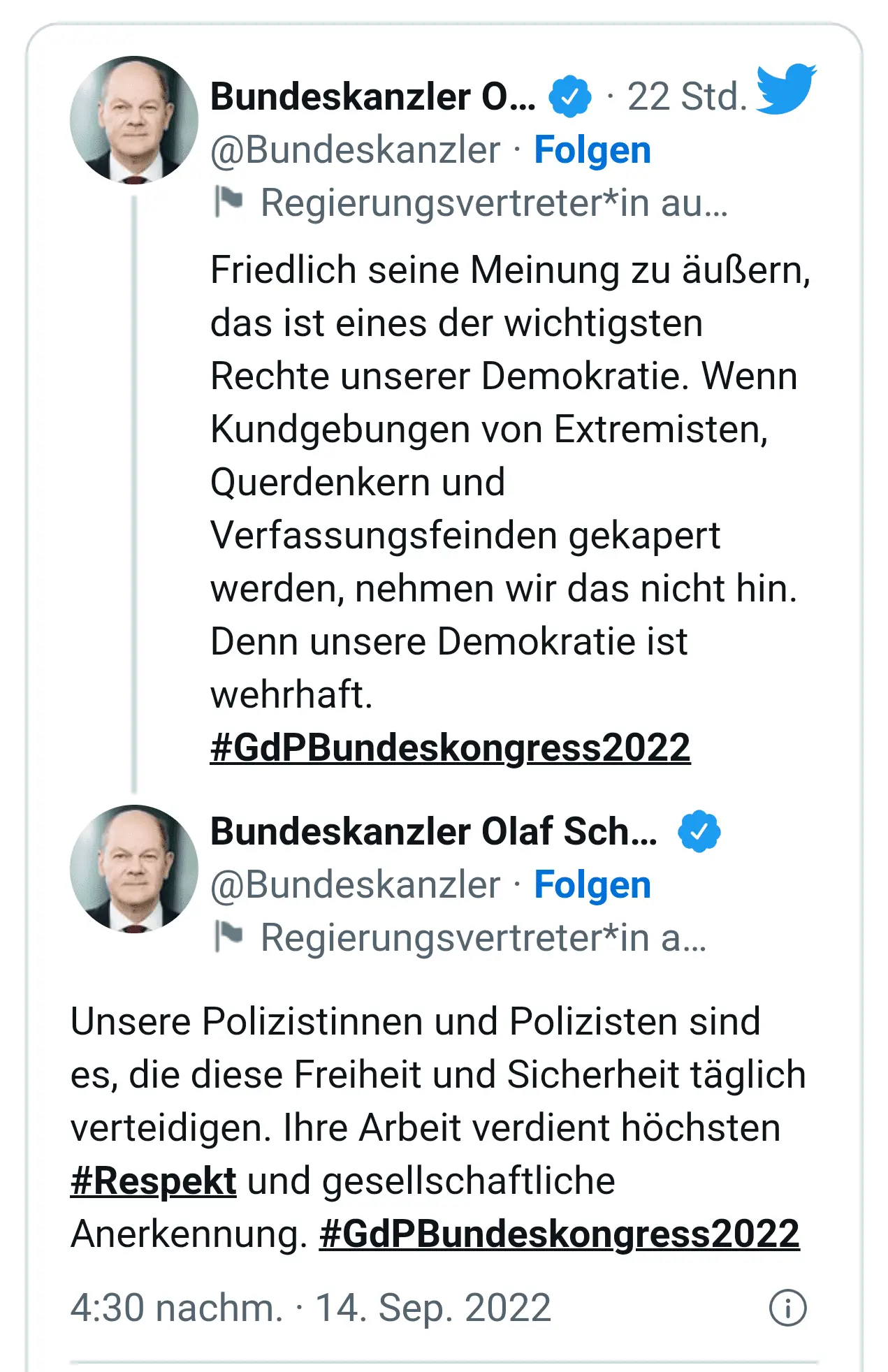Image resolution: width=888 pixels, height=1372 pixels.
Task: Open the first tweet's profile picture
Action: pos(134,120)
